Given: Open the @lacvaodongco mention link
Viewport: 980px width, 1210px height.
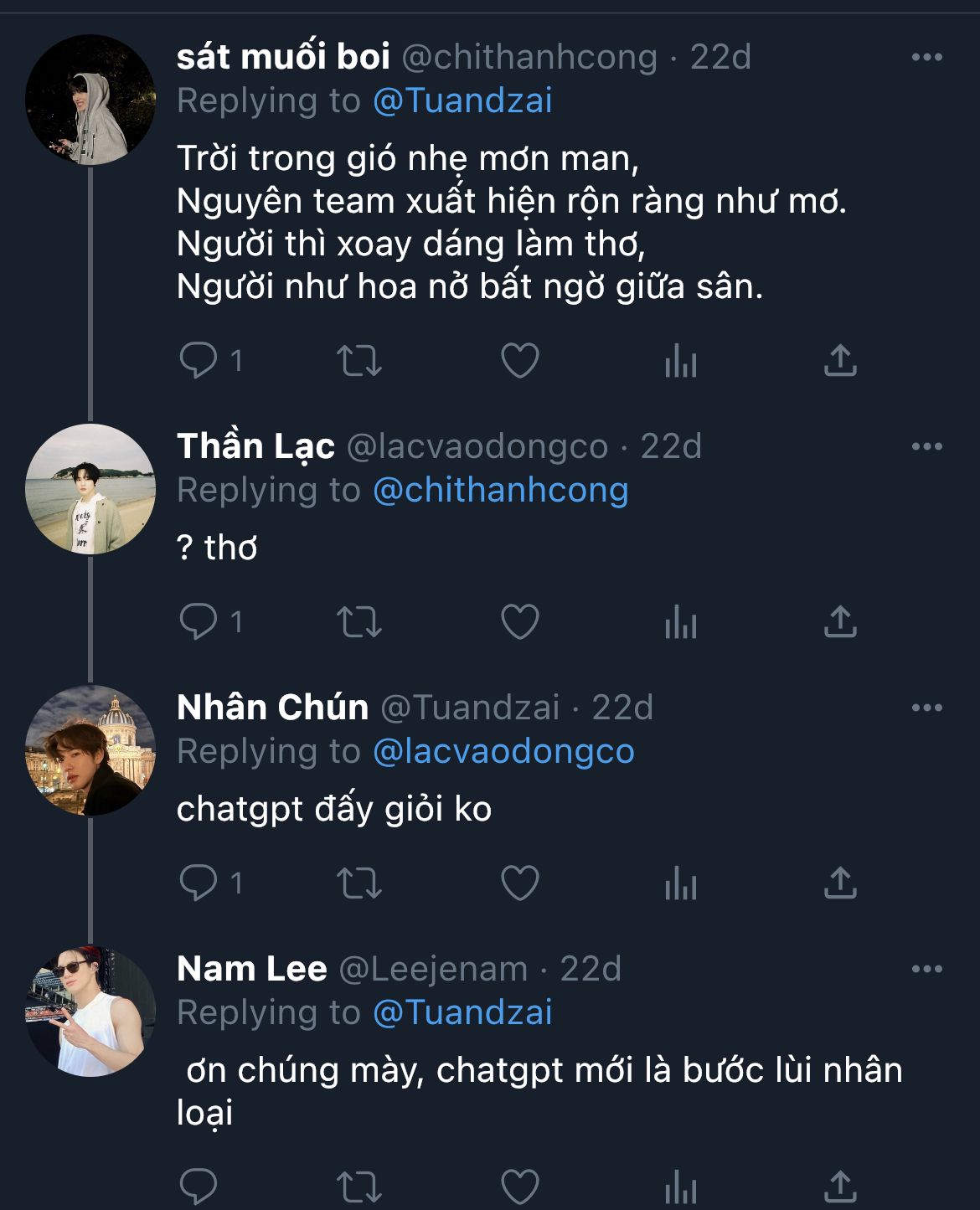Looking at the screenshot, I should click(x=503, y=752).
